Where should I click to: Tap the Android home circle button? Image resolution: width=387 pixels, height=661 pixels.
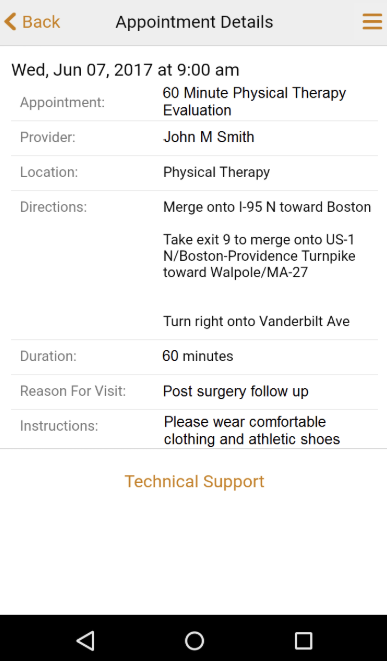(x=194, y=641)
